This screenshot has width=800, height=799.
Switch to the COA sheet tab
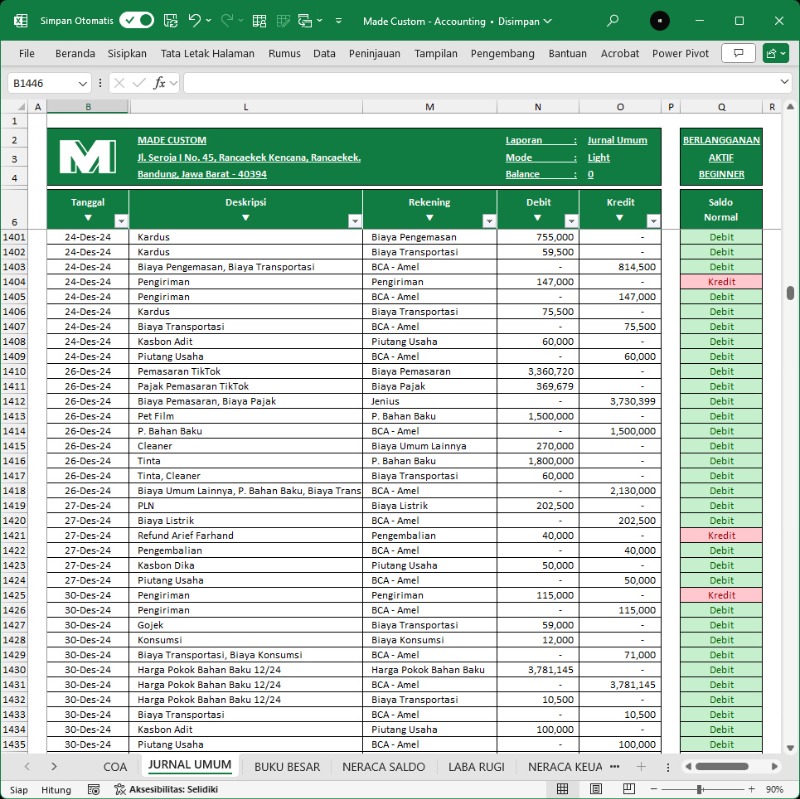[115, 767]
